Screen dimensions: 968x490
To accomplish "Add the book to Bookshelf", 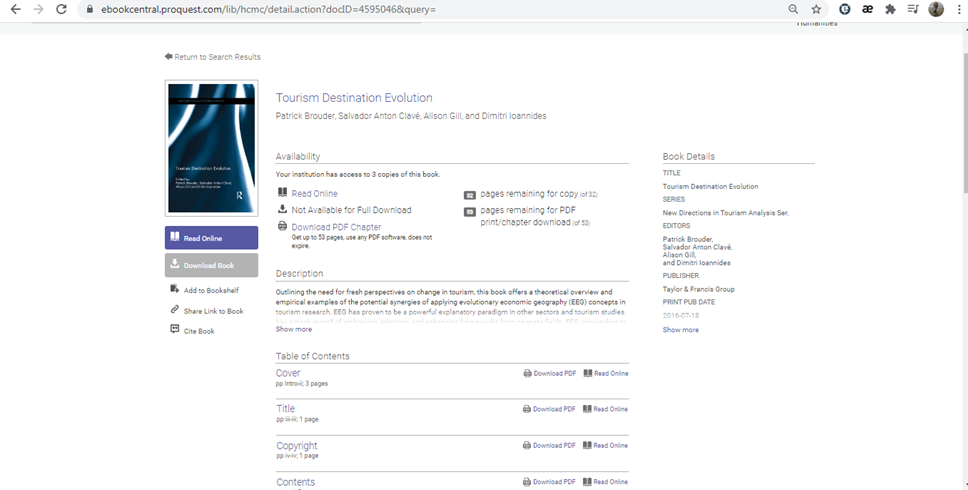I will pyautogui.click(x=211, y=290).
